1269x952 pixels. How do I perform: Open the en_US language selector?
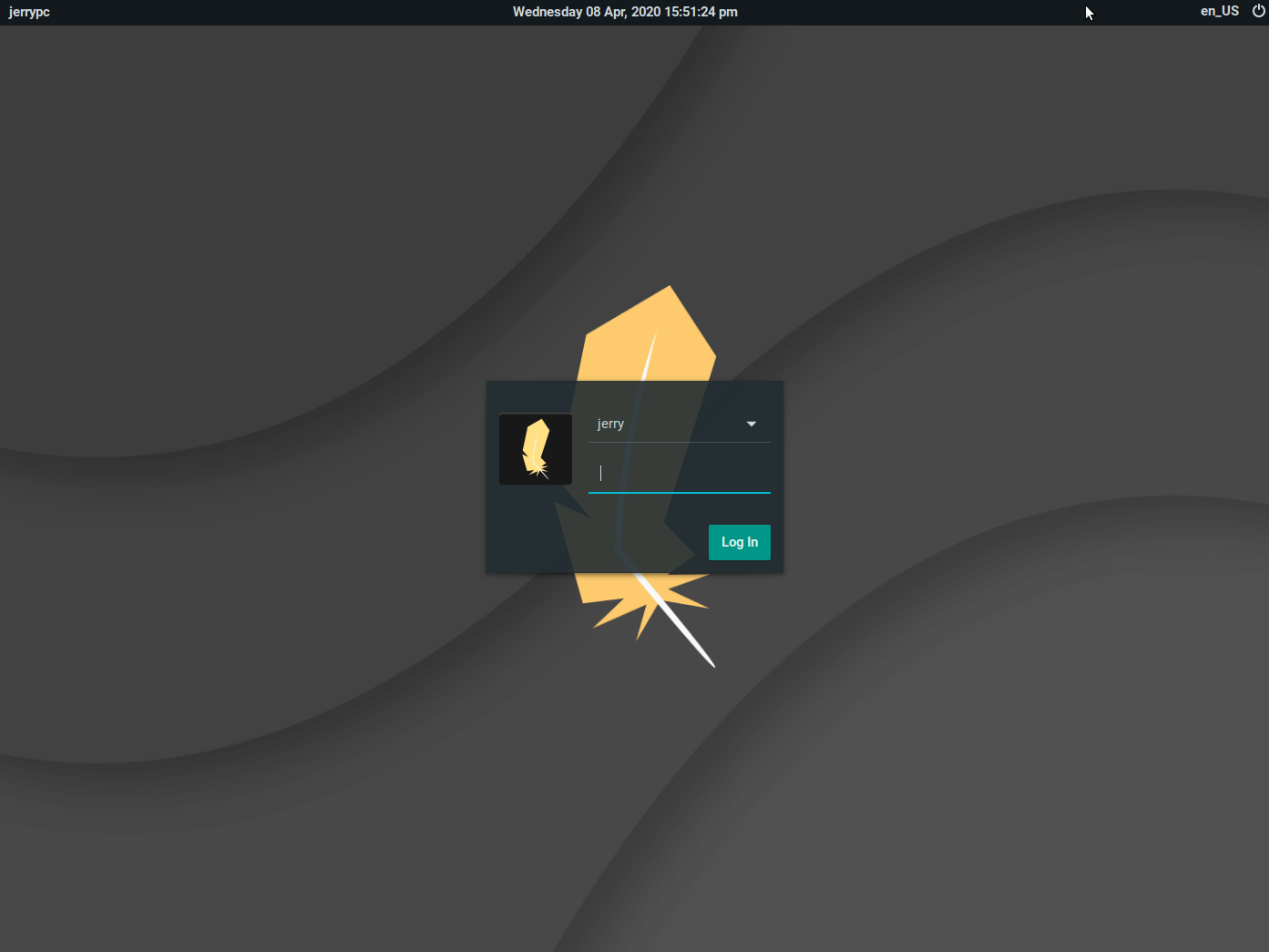coord(1219,12)
